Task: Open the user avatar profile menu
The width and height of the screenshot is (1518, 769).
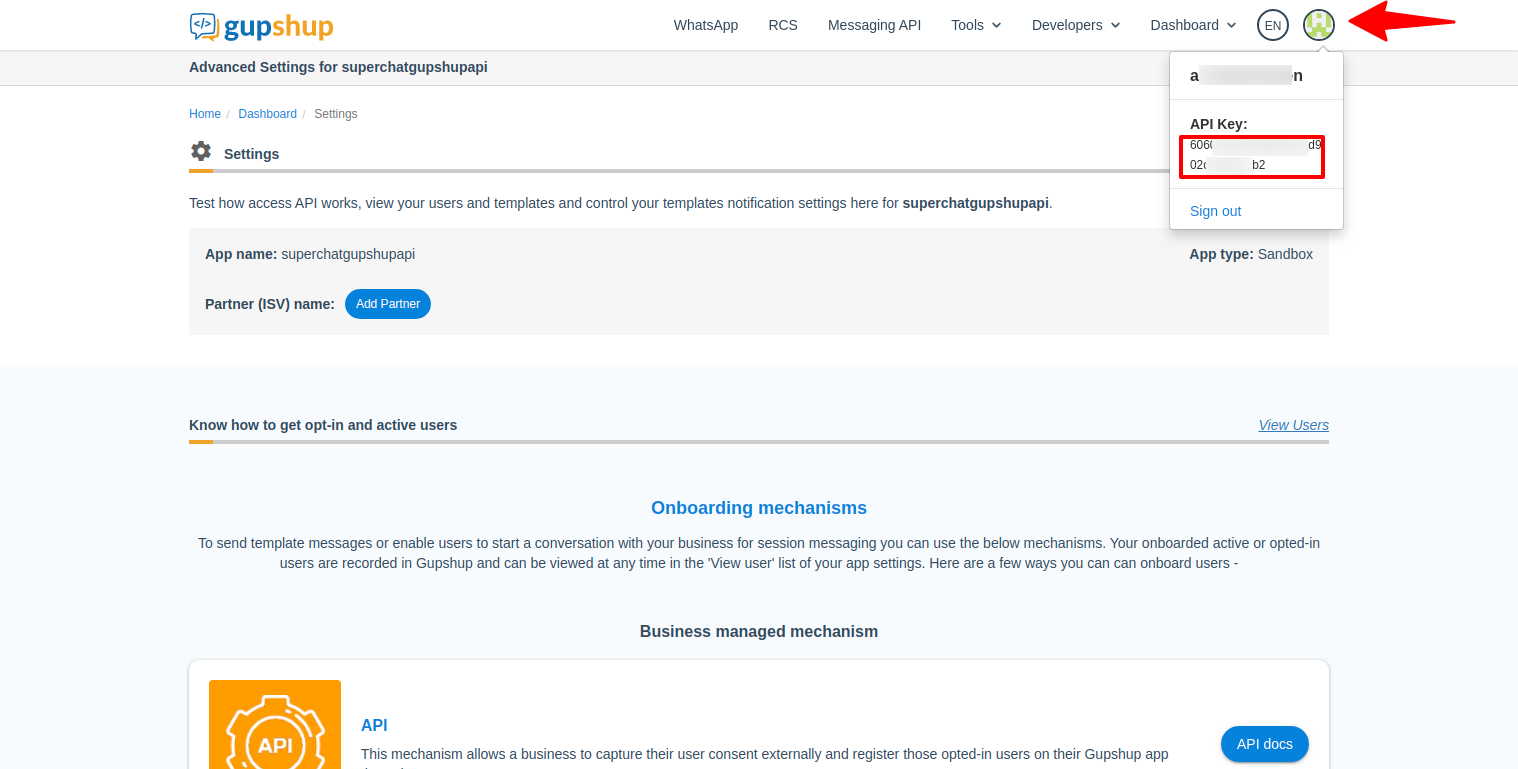Action: [1319, 25]
